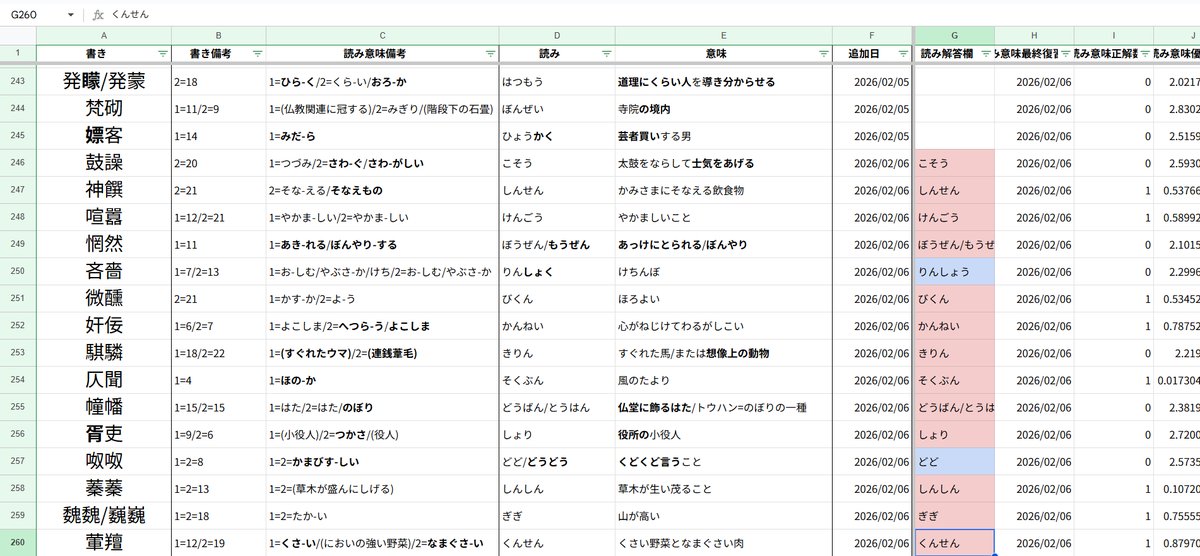Open filter menu for 追加日 column
1200x556 pixels.
coord(901,53)
